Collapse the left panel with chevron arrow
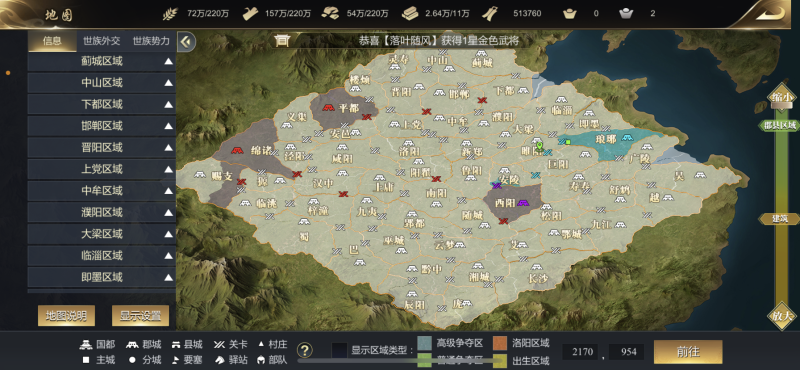The image size is (800, 370). (x=186, y=41)
